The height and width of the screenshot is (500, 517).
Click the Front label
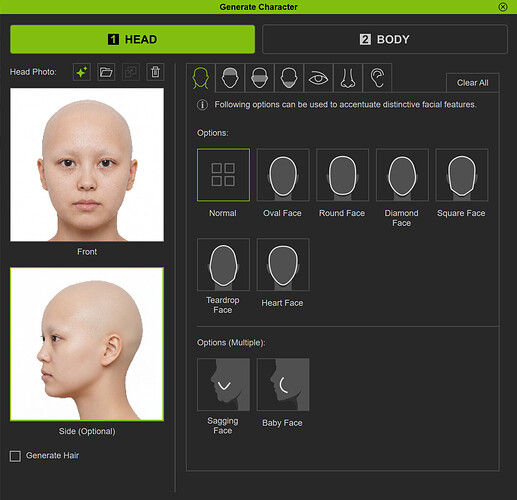[87, 252]
